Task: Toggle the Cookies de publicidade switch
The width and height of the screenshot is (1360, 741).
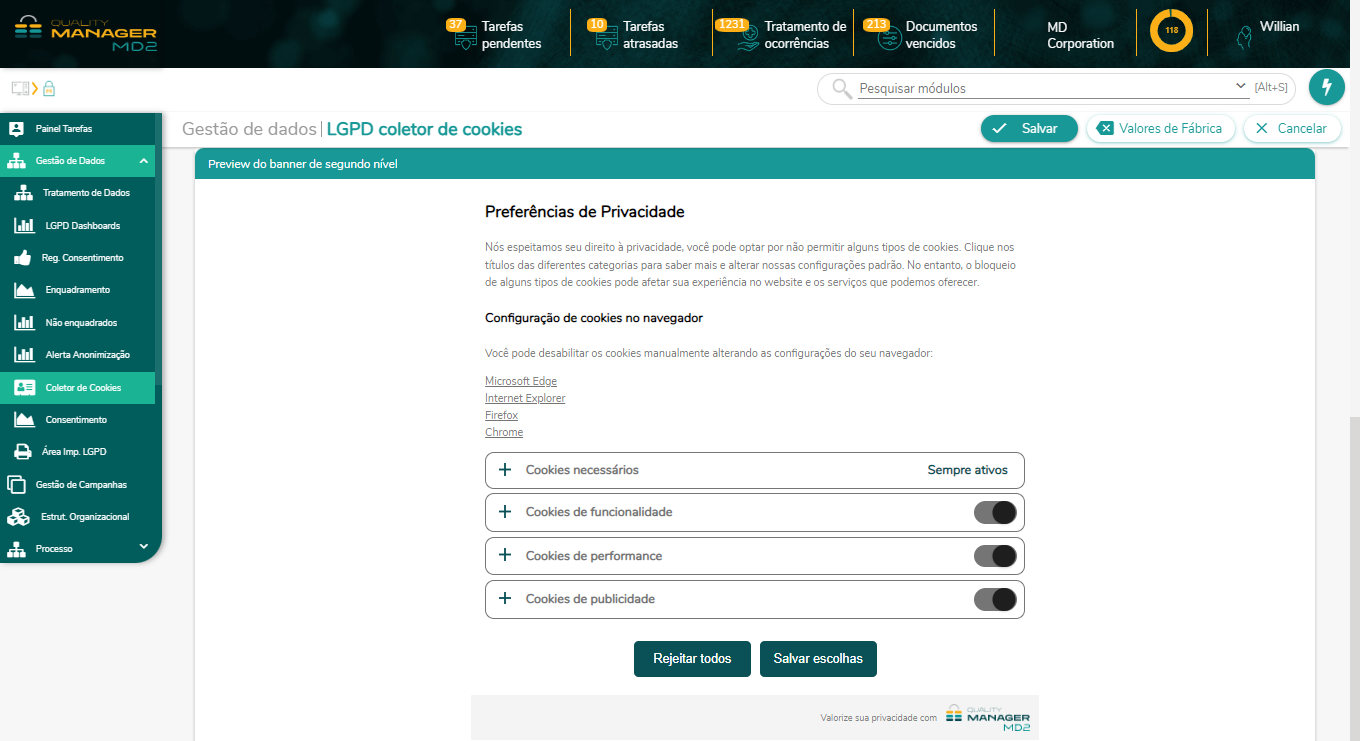Action: tap(995, 599)
